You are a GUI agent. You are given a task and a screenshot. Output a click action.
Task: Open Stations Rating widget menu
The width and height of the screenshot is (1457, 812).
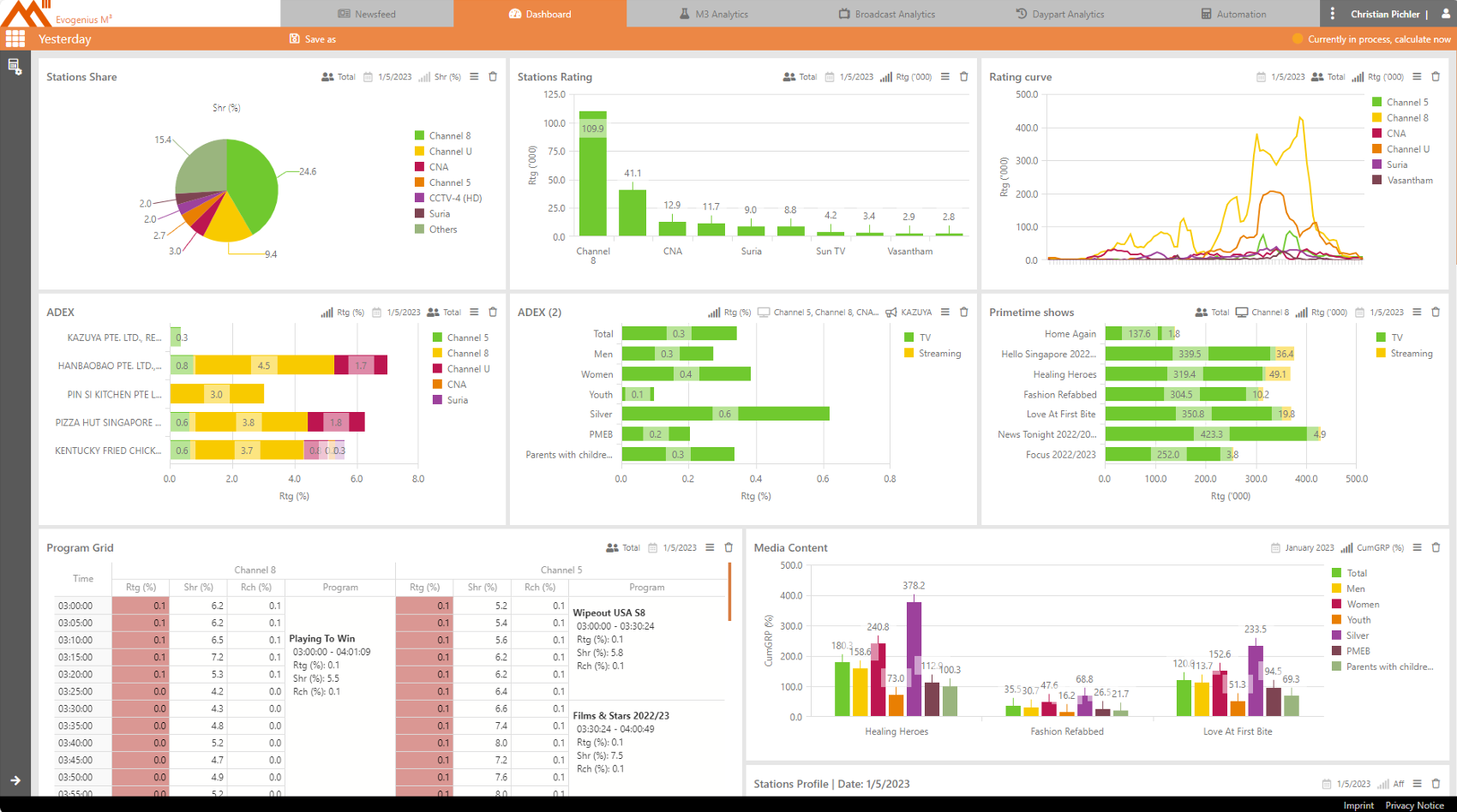[x=945, y=76]
